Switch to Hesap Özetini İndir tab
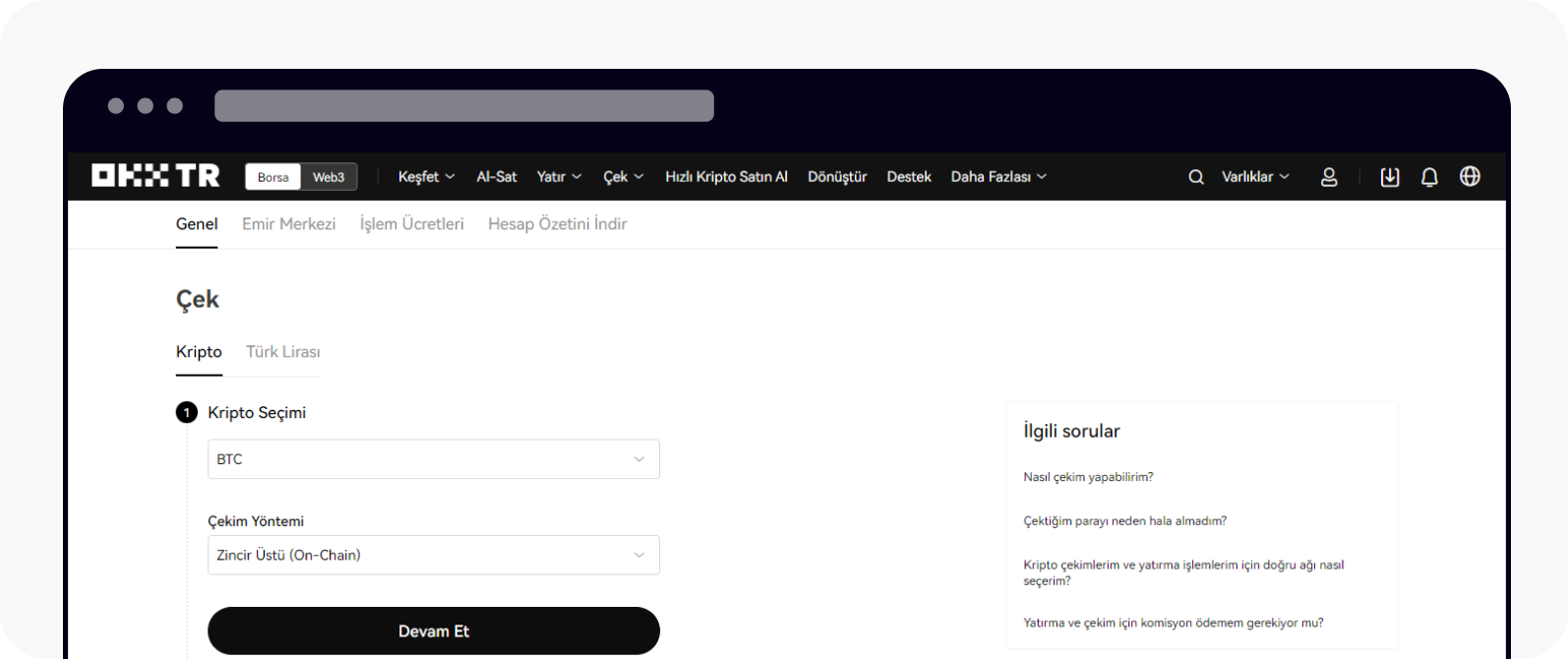 [x=558, y=224]
